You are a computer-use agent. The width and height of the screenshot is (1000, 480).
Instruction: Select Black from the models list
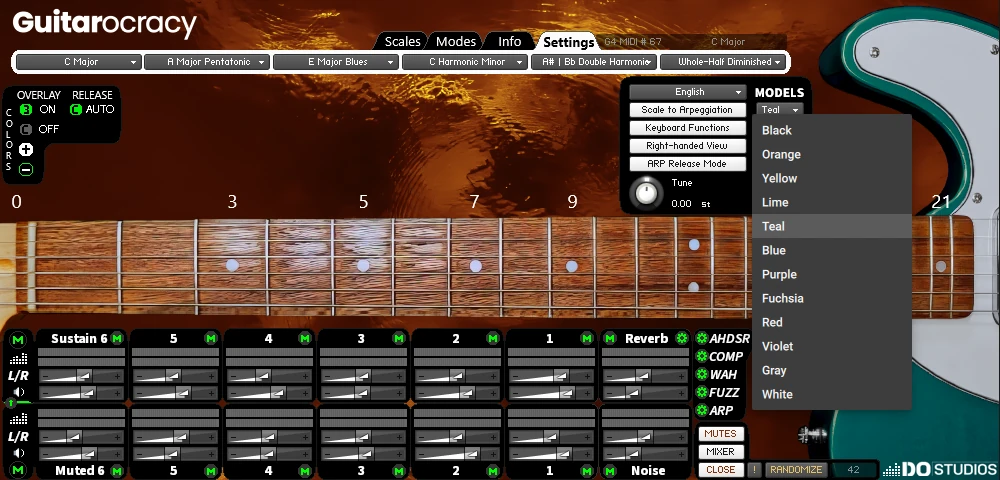[x=832, y=130]
